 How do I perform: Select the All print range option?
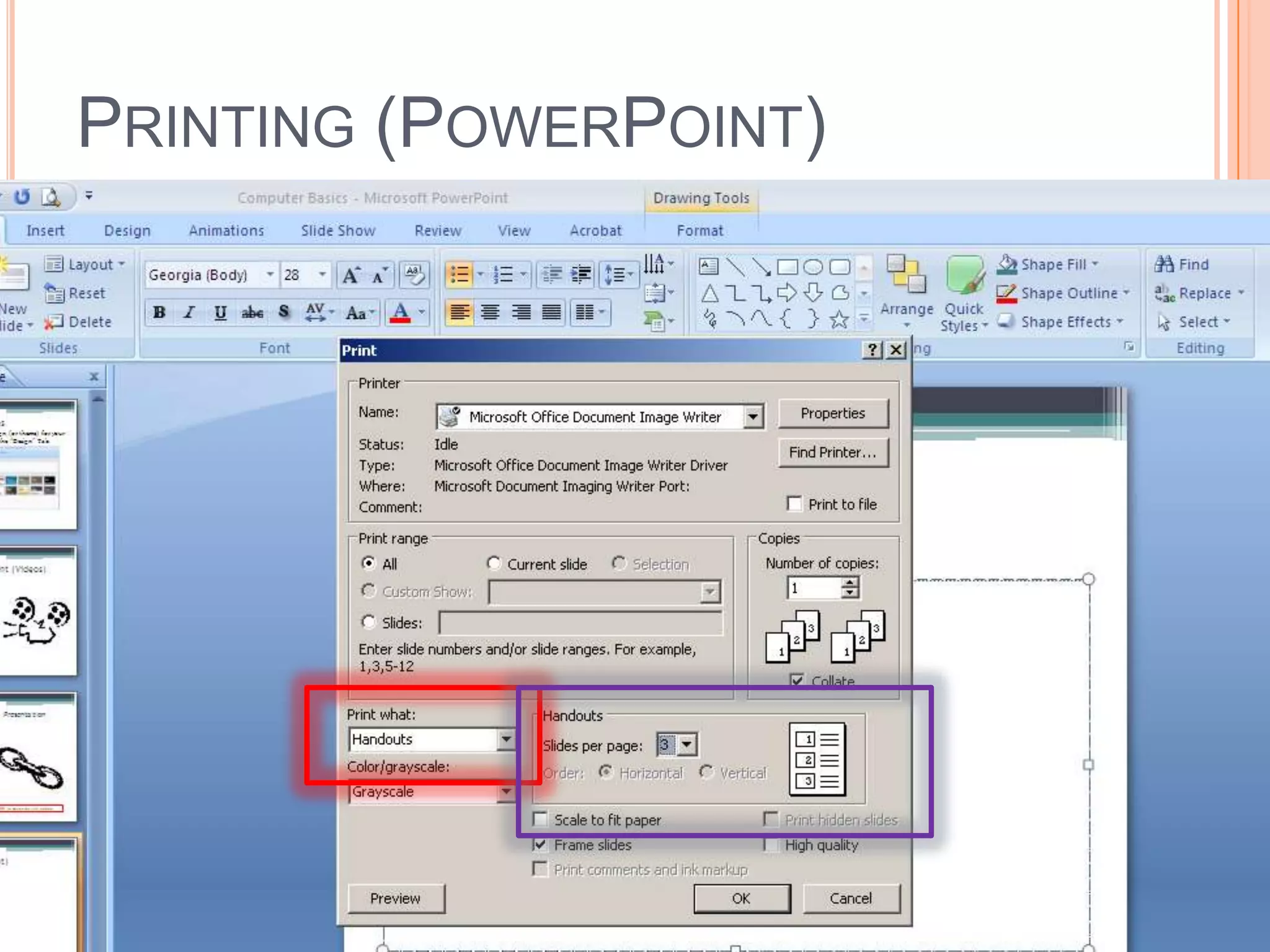pos(369,563)
